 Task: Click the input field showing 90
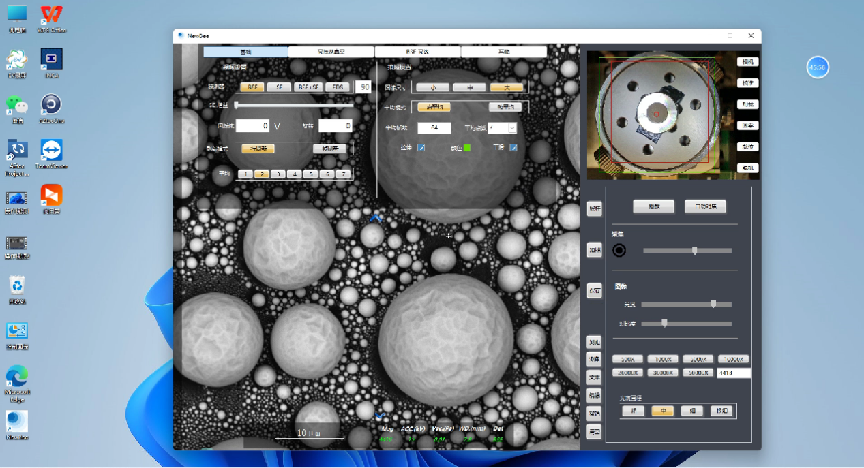point(365,87)
